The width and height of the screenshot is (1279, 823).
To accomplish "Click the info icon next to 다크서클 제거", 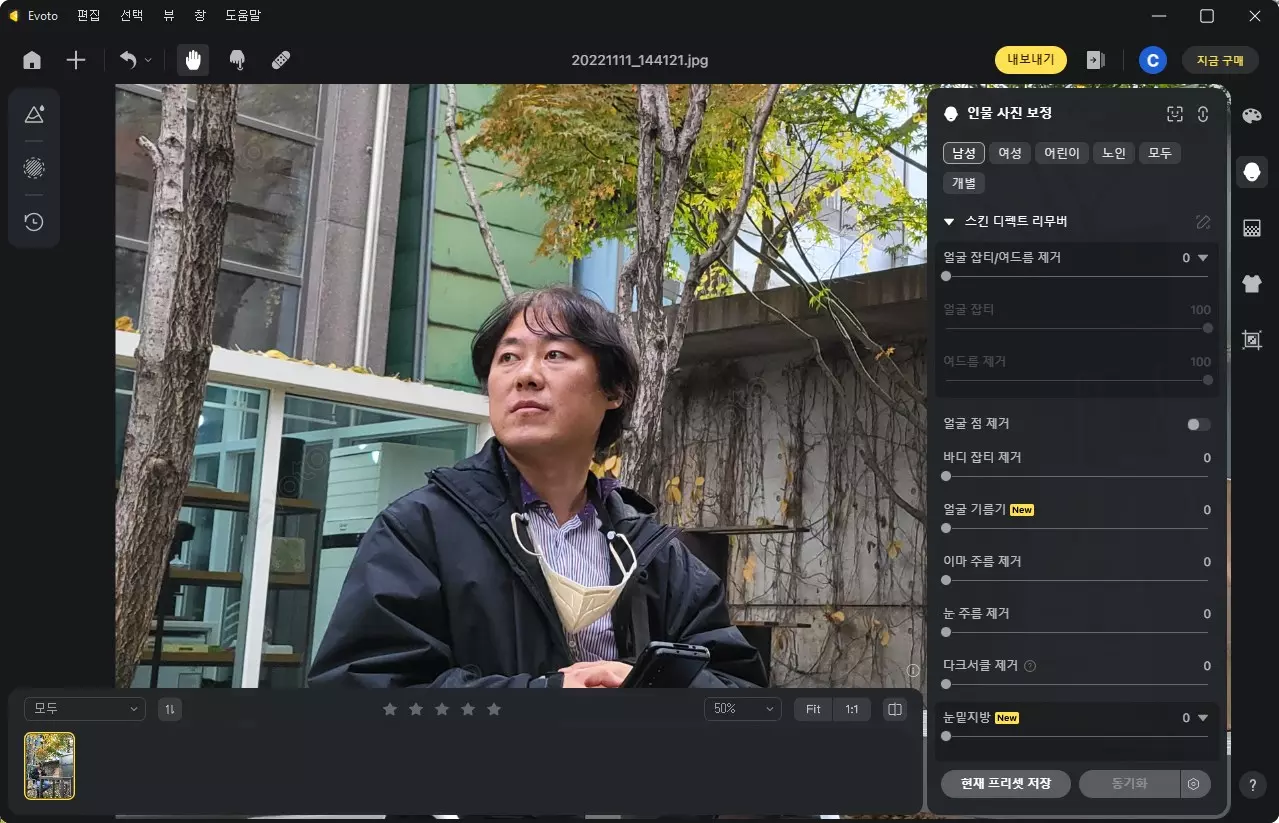I will (x=1030, y=666).
